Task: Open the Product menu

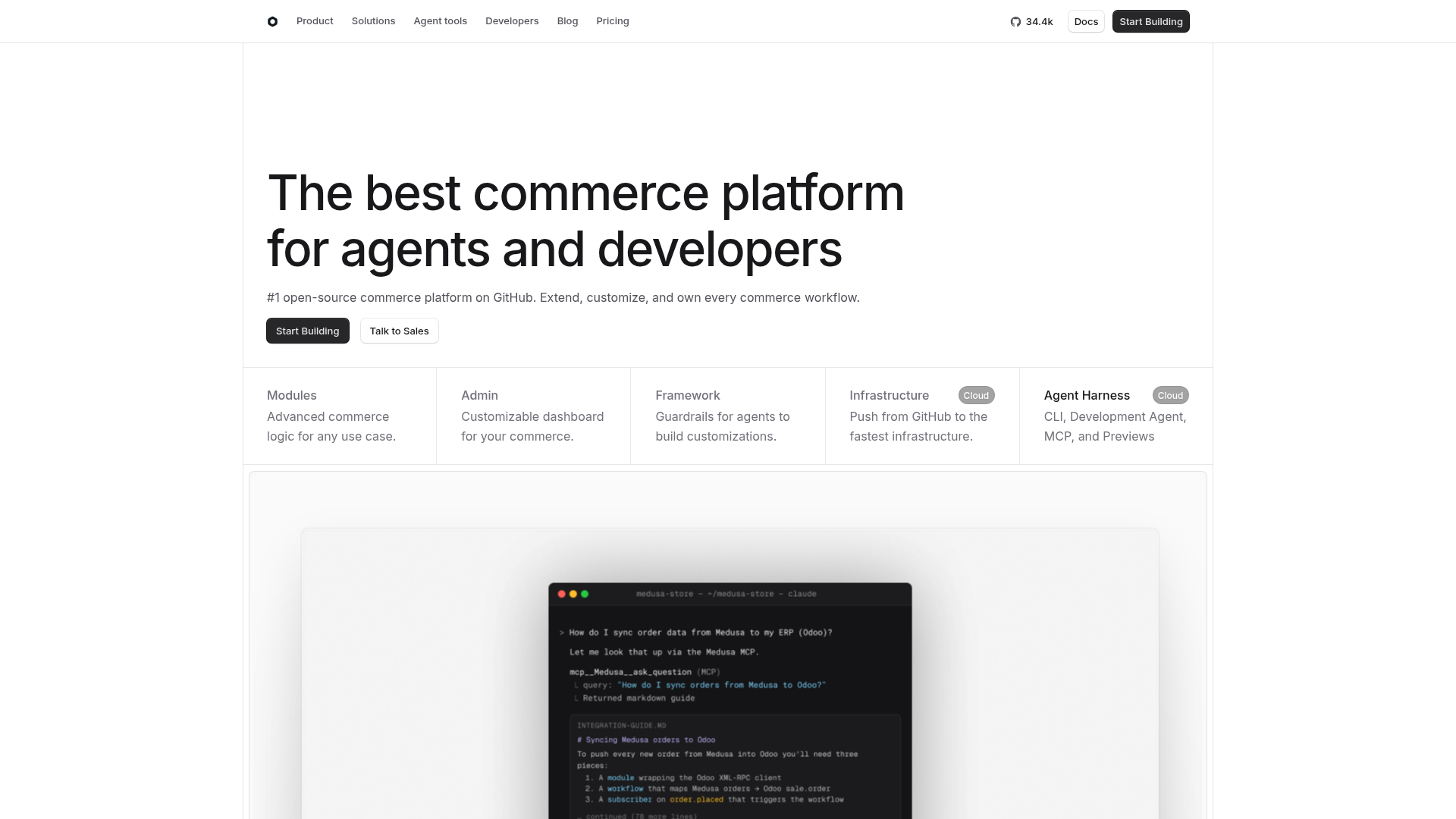Action: click(x=315, y=21)
